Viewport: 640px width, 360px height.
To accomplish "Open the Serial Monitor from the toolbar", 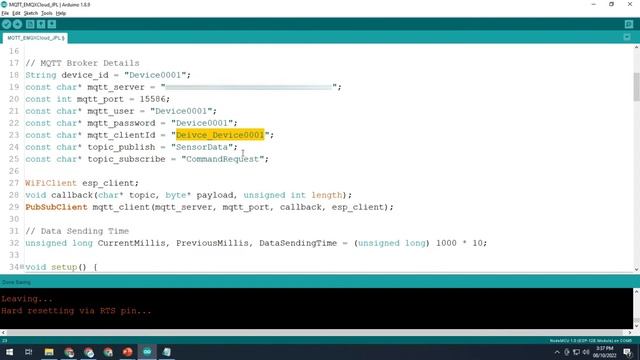I will (x=629, y=24).
